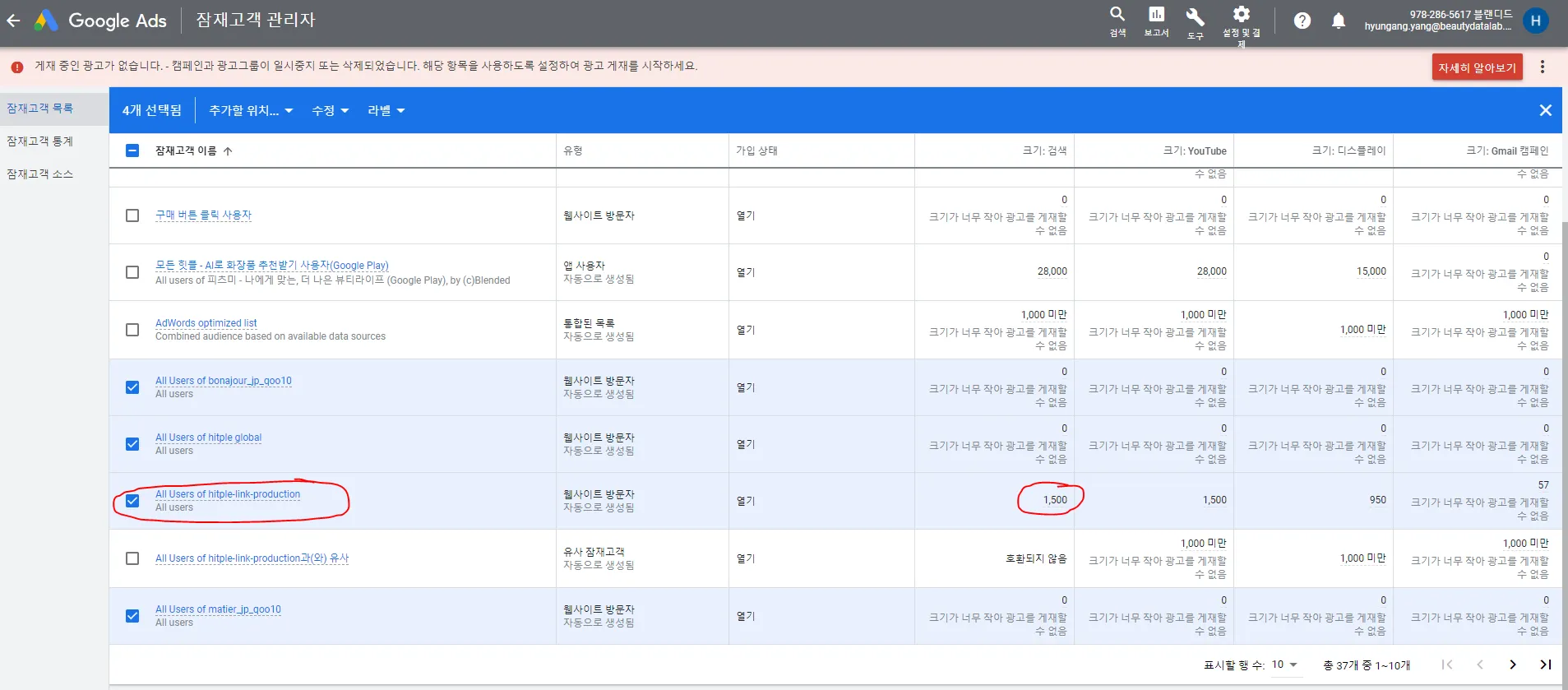Viewport: 1568px width, 690px height.
Task: Uncheck All Users of bonajour_jp_qoo10 checkbox
Action: (x=132, y=387)
